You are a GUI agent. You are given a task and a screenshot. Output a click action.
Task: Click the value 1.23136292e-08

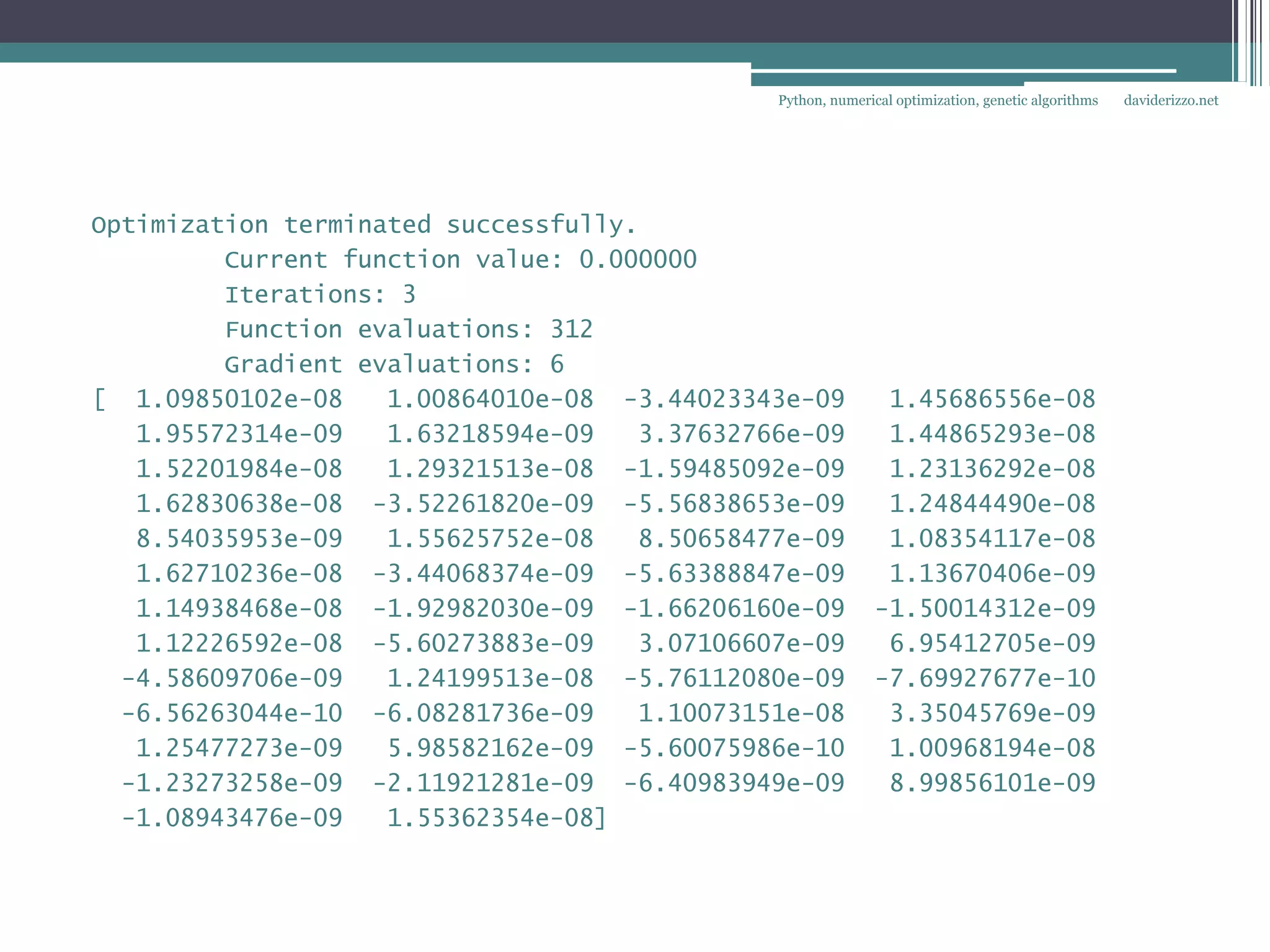[x=993, y=469]
